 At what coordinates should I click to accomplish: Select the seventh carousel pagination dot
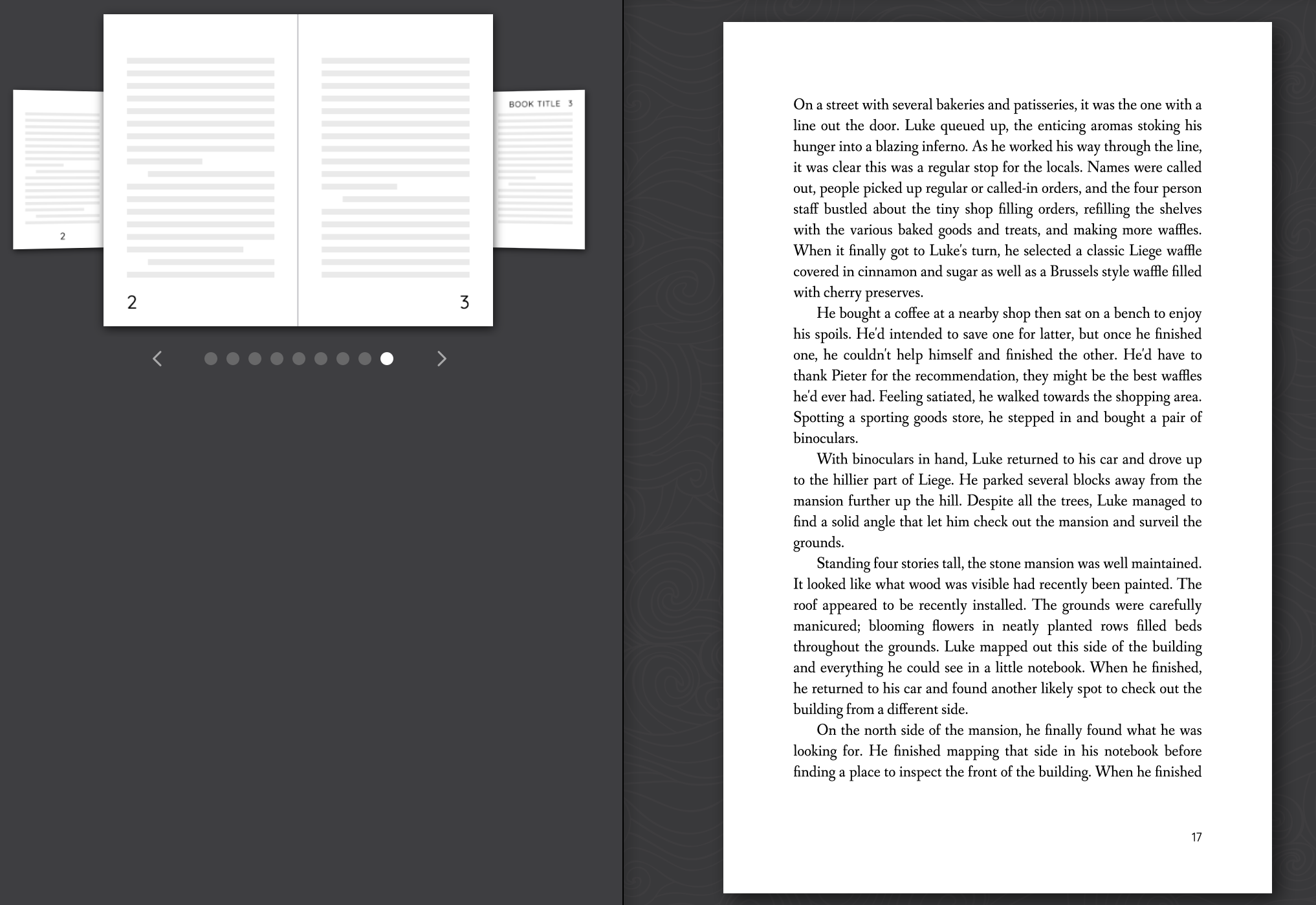tap(343, 359)
